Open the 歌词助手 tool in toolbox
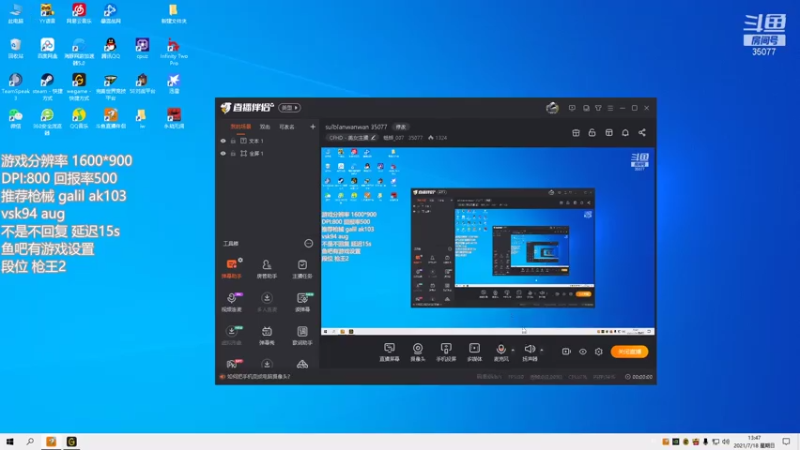The height and width of the screenshot is (450, 800). [302, 335]
